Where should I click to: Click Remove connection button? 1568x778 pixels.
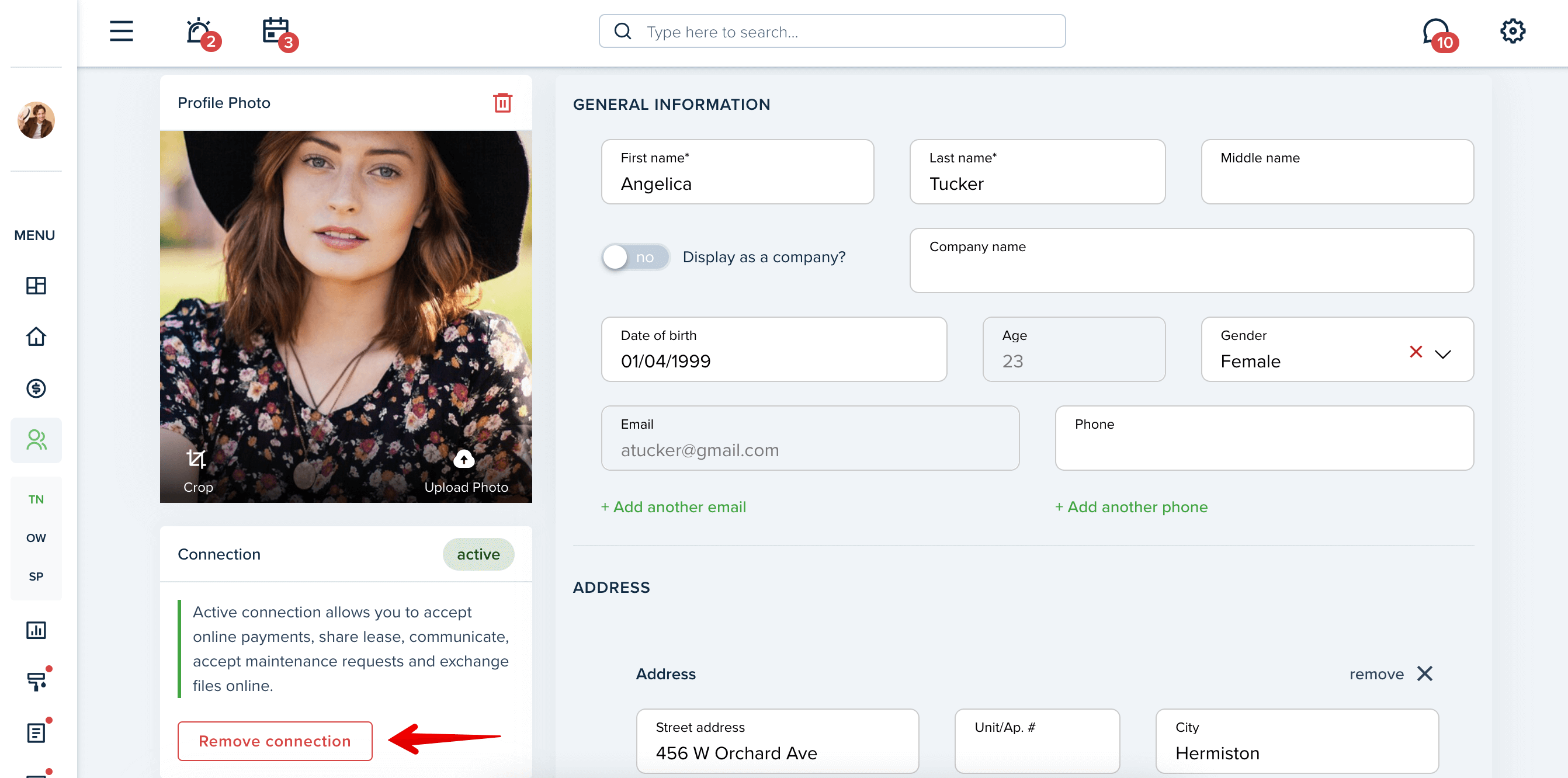(x=275, y=741)
